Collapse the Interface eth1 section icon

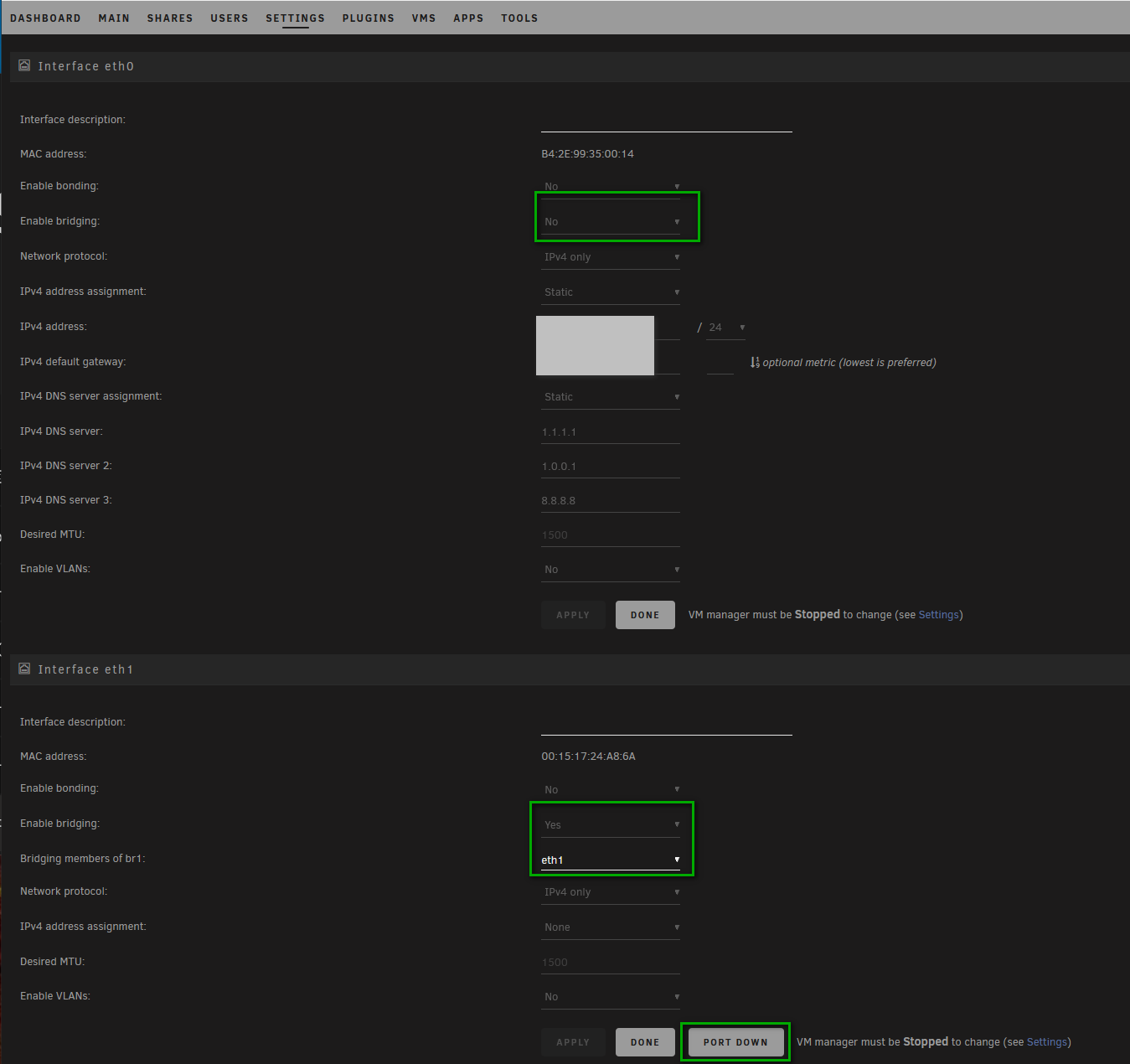click(24, 669)
